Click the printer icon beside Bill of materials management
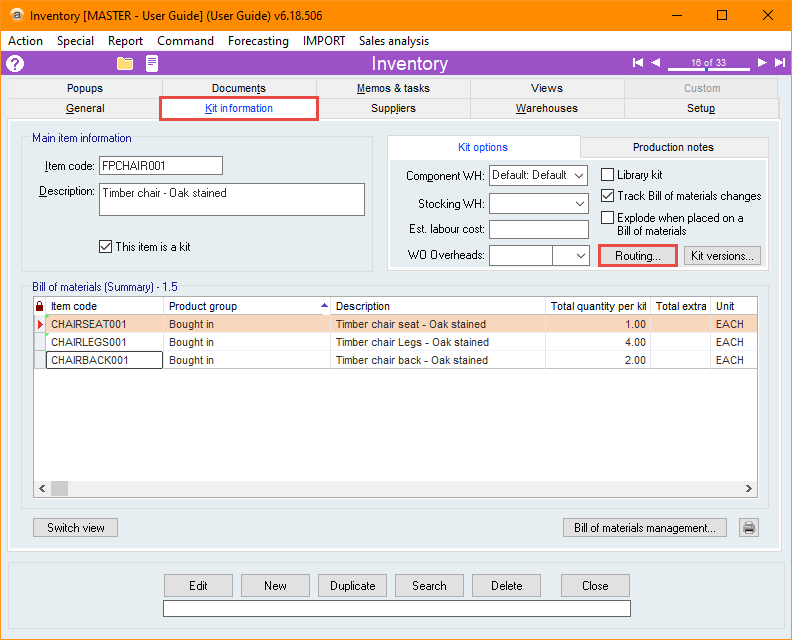Image resolution: width=792 pixels, height=640 pixels. point(748,528)
